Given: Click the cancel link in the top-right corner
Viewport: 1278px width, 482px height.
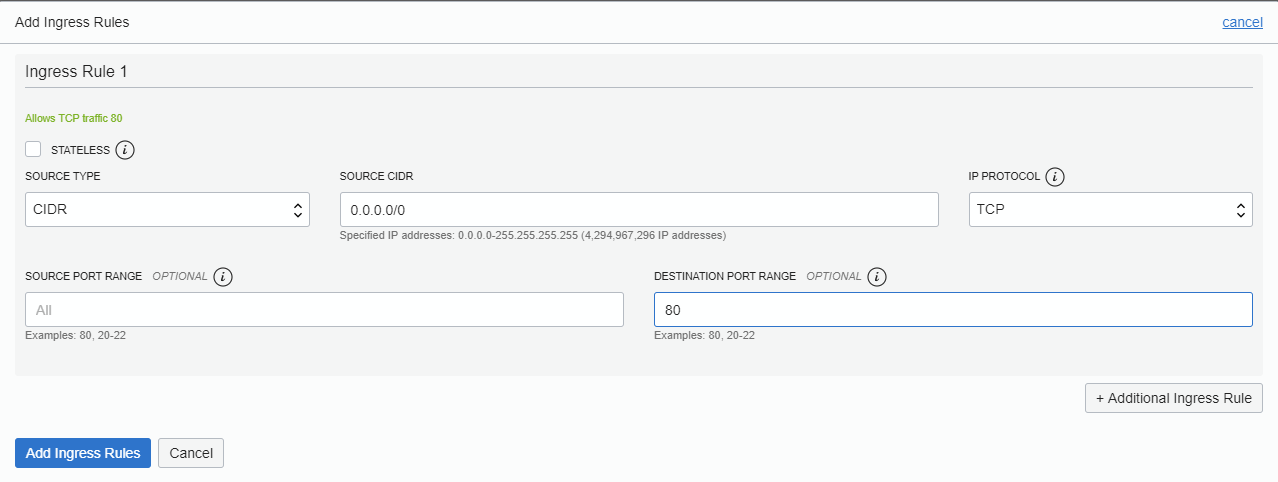Looking at the screenshot, I should pyautogui.click(x=1242, y=22).
